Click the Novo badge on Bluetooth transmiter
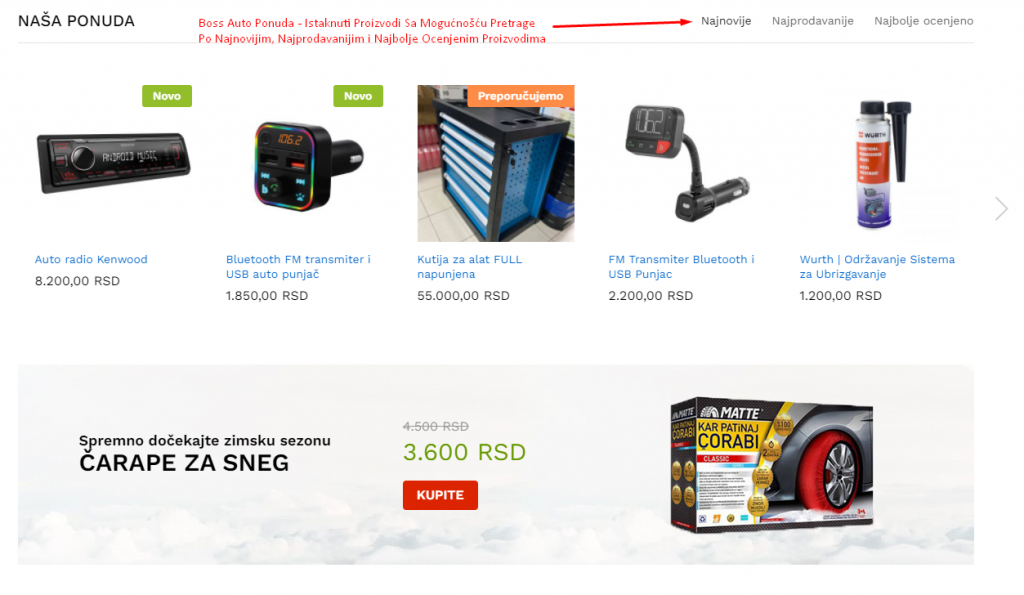 point(359,96)
